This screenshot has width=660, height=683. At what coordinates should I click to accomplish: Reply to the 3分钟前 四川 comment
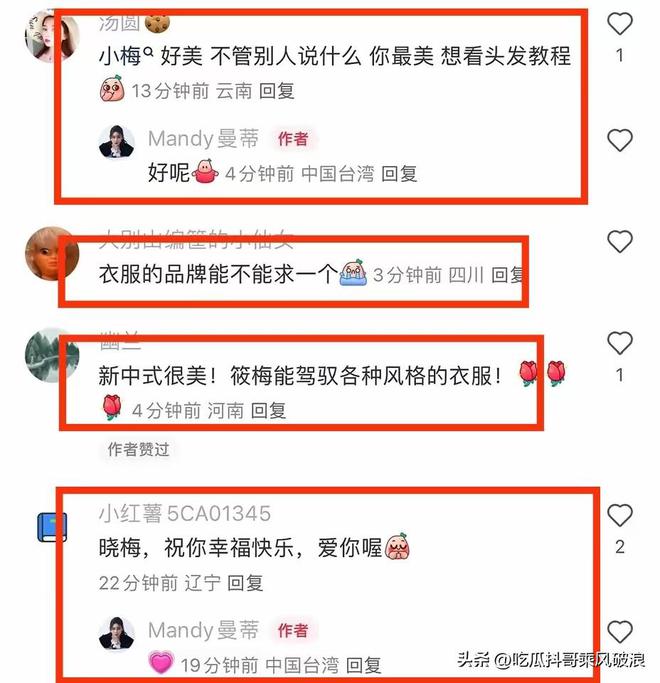point(508,275)
